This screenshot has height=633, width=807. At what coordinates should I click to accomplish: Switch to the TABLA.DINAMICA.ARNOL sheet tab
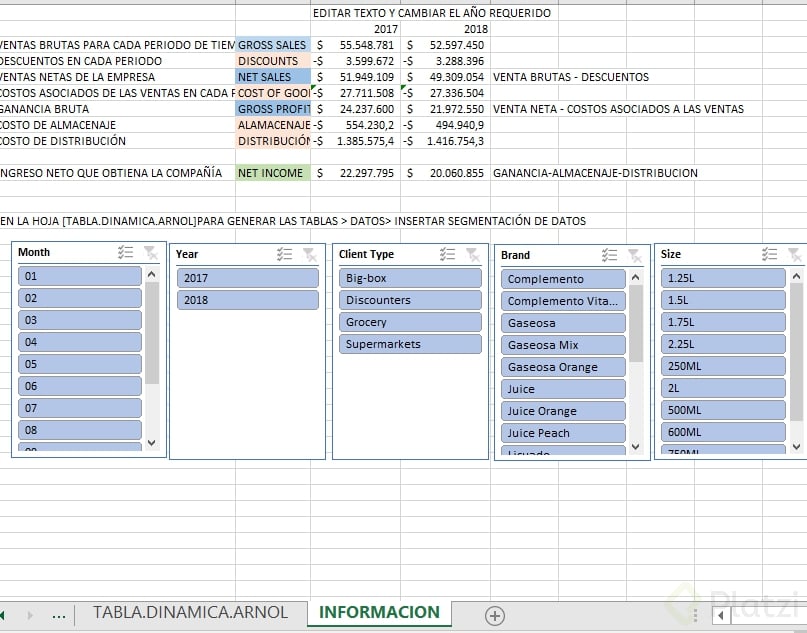(x=190, y=612)
